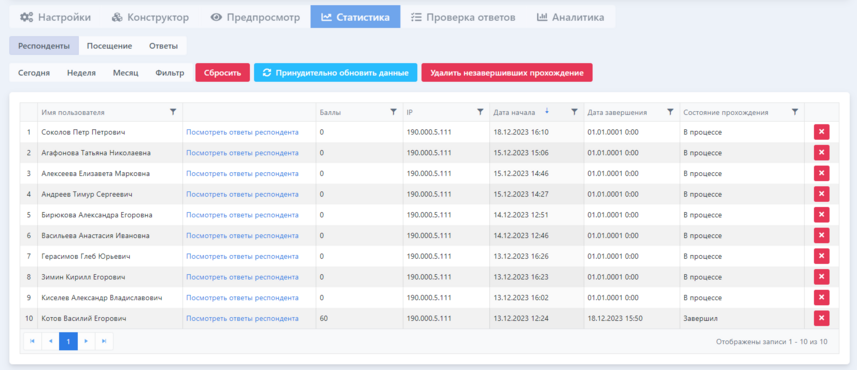Open the Конструктор tab
Screen dimensions: 857x370
[150, 17]
